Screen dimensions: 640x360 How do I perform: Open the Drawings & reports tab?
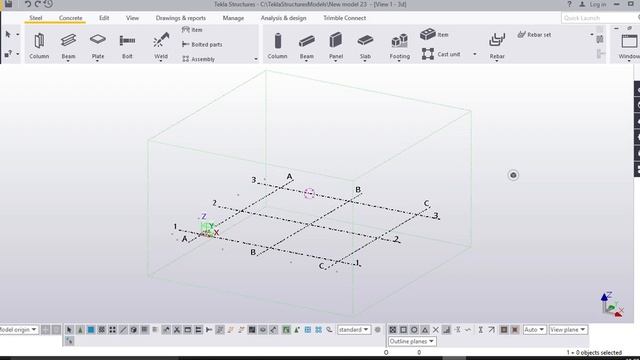181,18
